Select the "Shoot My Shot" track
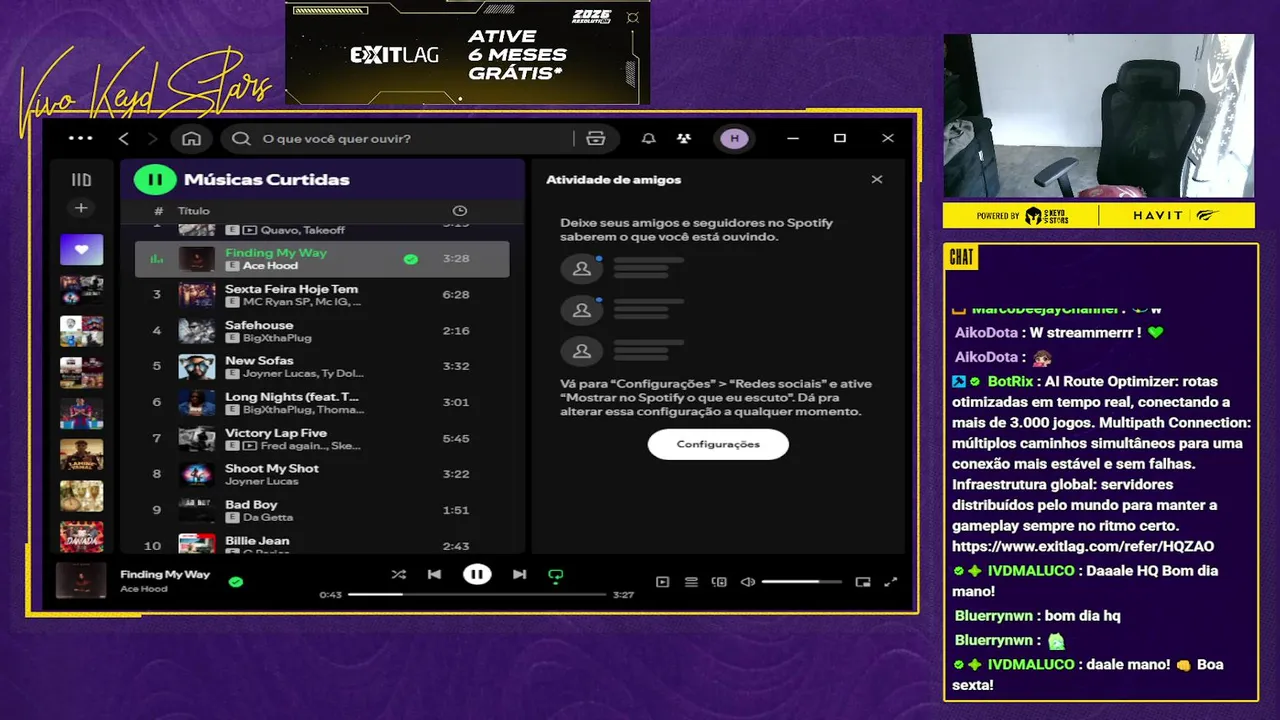The width and height of the screenshot is (1280, 720). (x=322, y=474)
